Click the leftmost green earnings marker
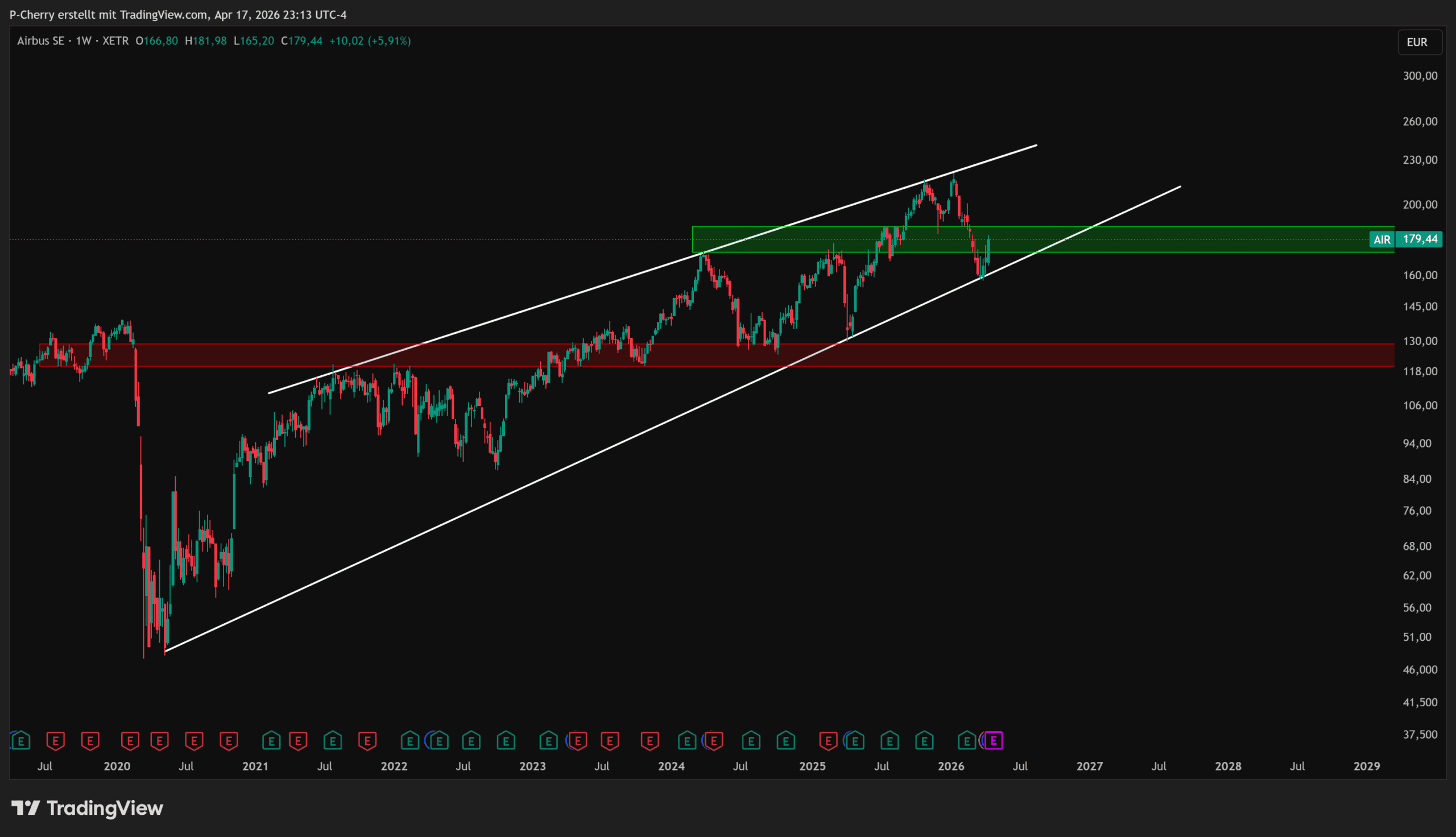The width and height of the screenshot is (1456, 837). [x=21, y=741]
